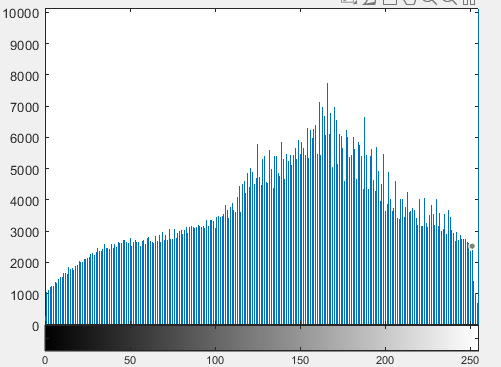The image size is (501, 367).
Task: Select the y-axis tick label 8000
Action: coord(24,76)
